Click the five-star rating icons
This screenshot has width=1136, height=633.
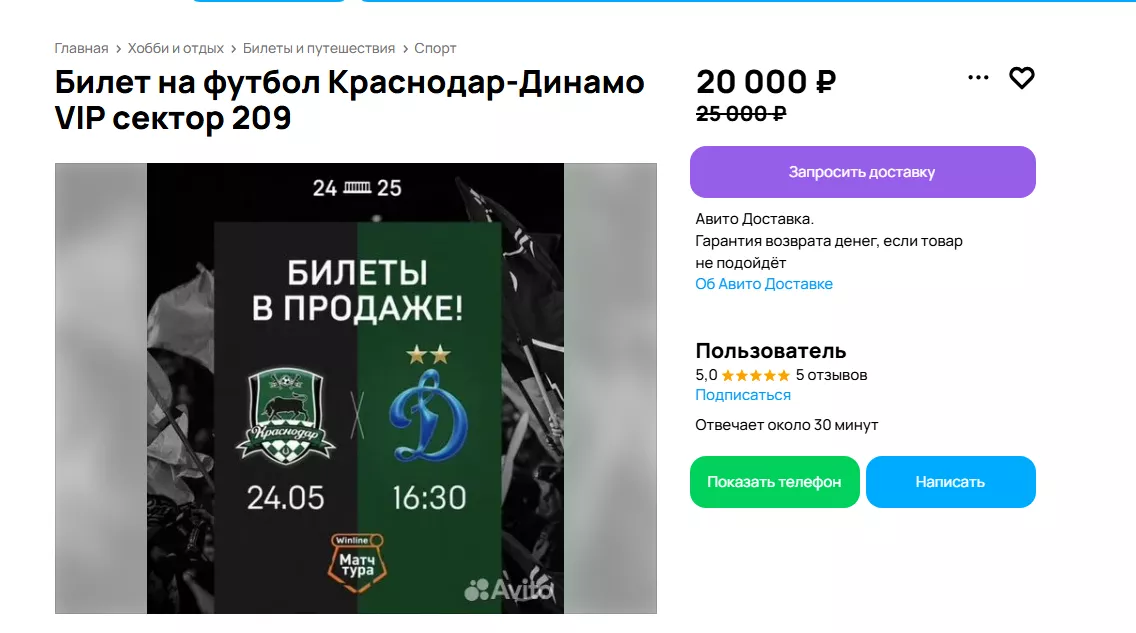click(x=756, y=375)
